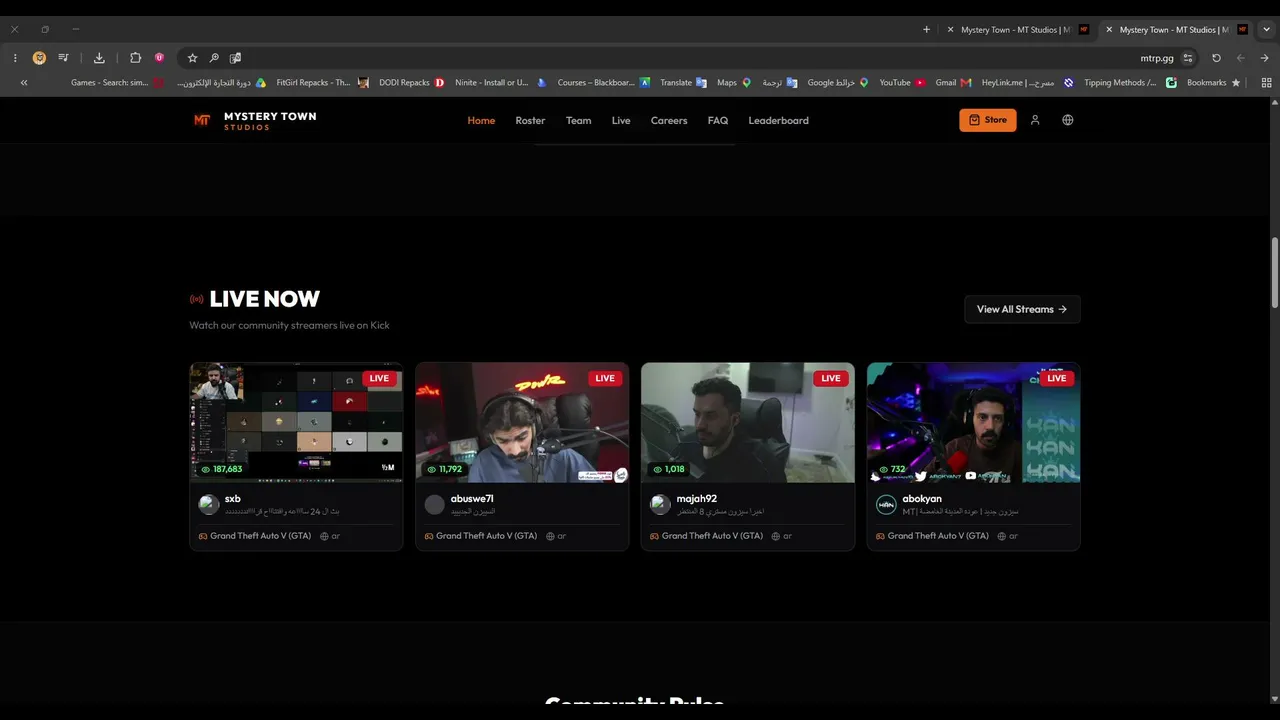The width and height of the screenshot is (1280, 720).
Task: Open sxb's live stream thumbnail
Action: point(296,422)
